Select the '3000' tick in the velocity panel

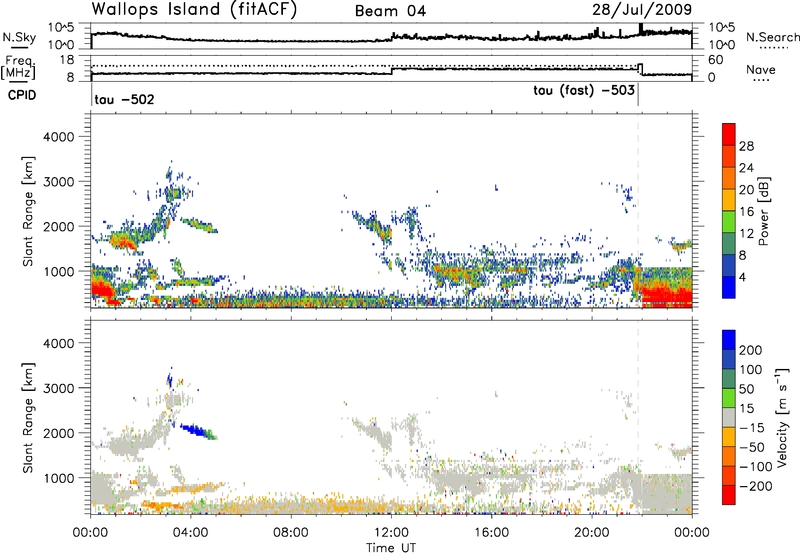coord(59,388)
